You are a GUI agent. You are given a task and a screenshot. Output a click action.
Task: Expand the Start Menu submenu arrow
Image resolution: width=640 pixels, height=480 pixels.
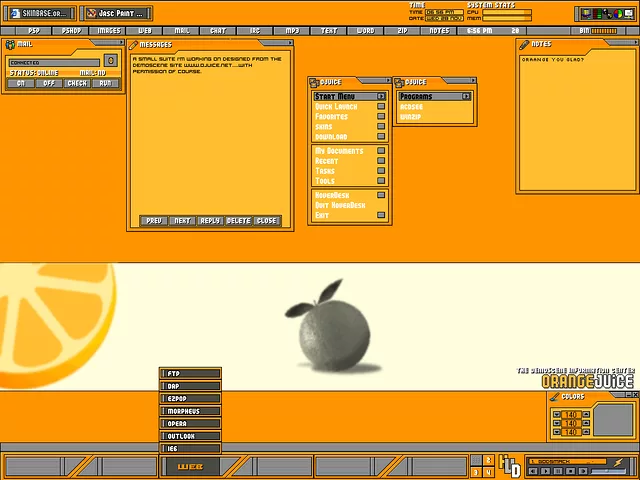point(381,96)
